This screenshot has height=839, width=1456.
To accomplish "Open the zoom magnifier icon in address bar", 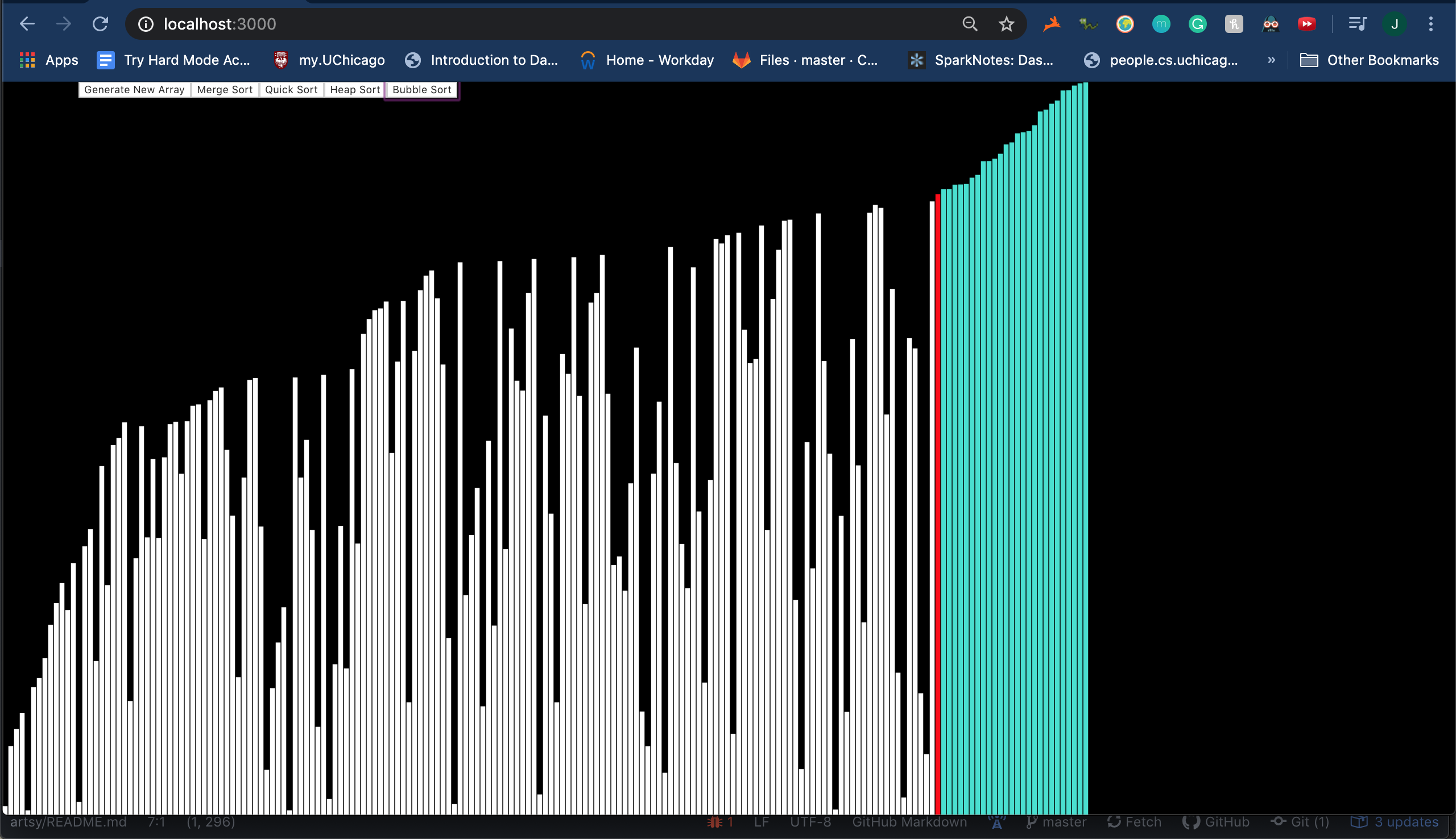I will pos(970,24).
